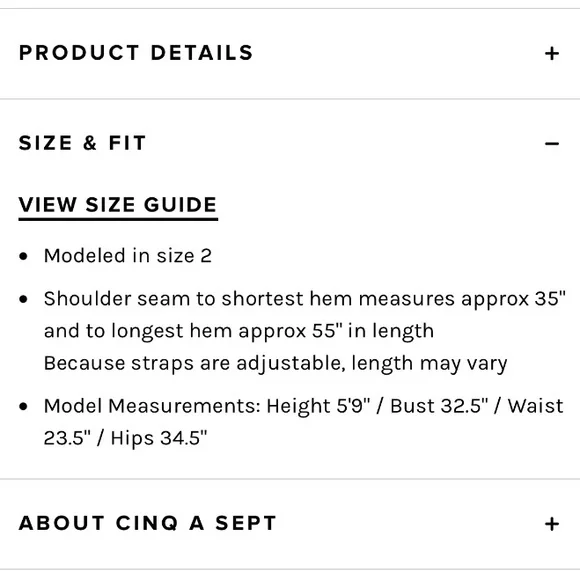This screenshot has width=580, height=580.
Task: Click the ampersand in Size & Fit title
Action: (x=90, y=143)
